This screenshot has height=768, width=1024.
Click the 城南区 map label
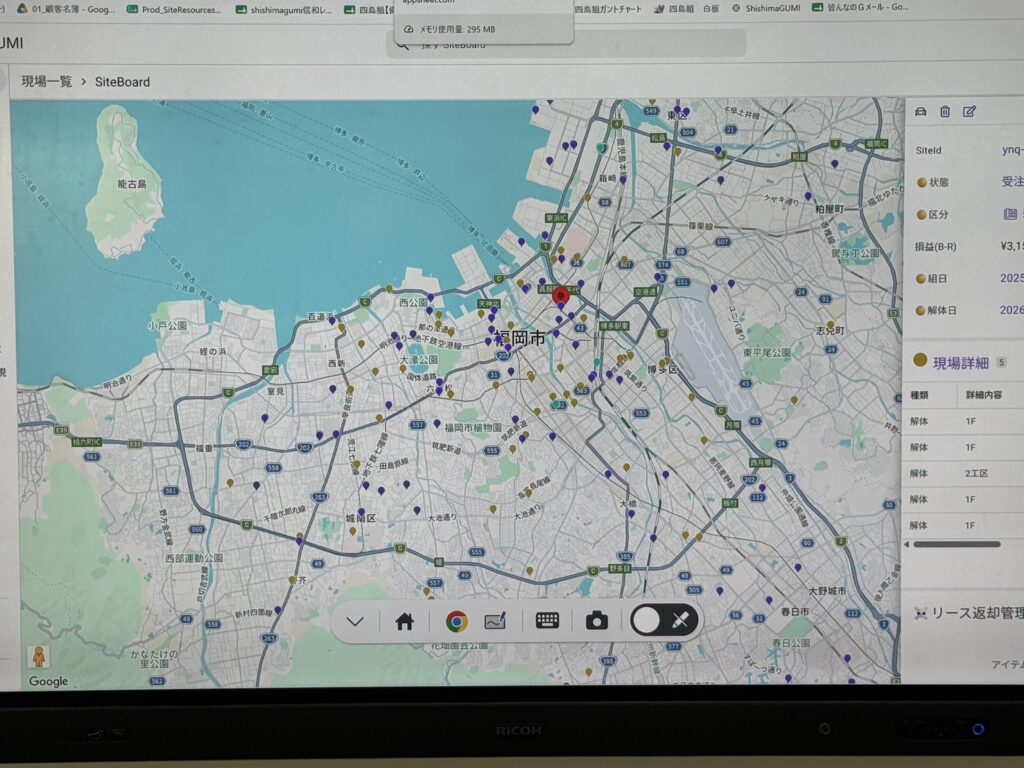(x=361, y=518)
